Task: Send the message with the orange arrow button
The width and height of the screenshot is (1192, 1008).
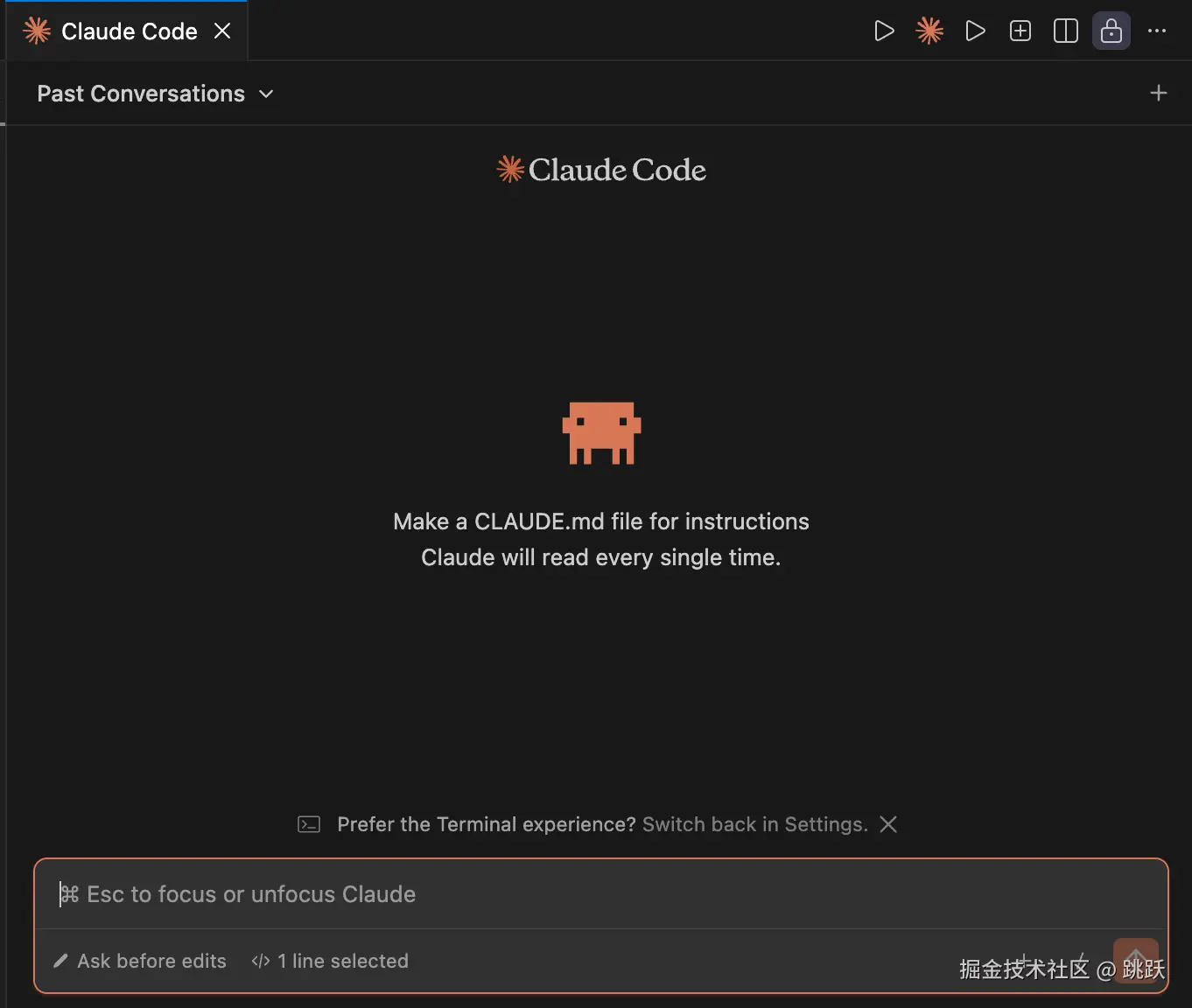Action: point(1136,960)
